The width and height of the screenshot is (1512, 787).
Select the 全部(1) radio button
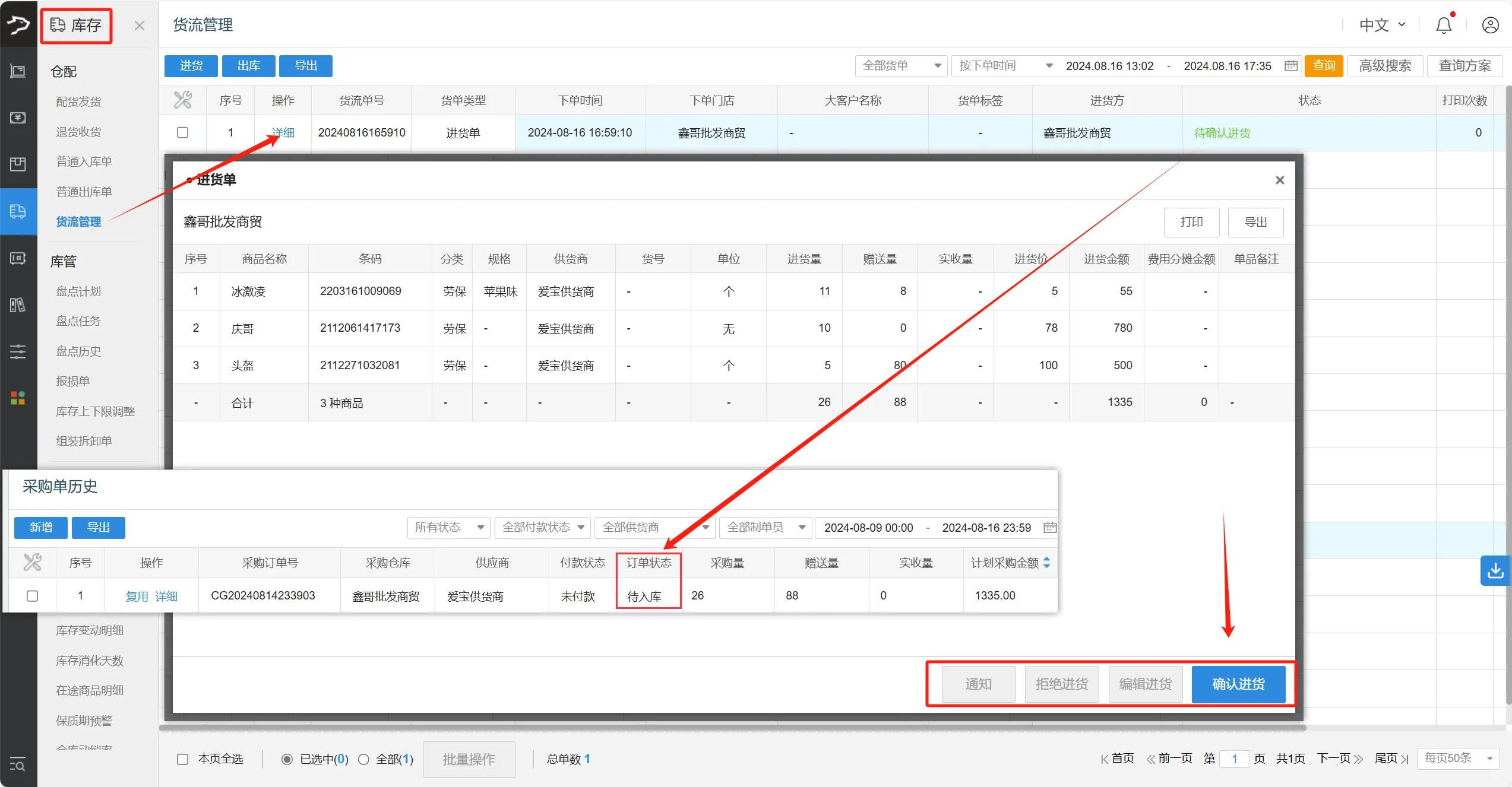[363, 759]
